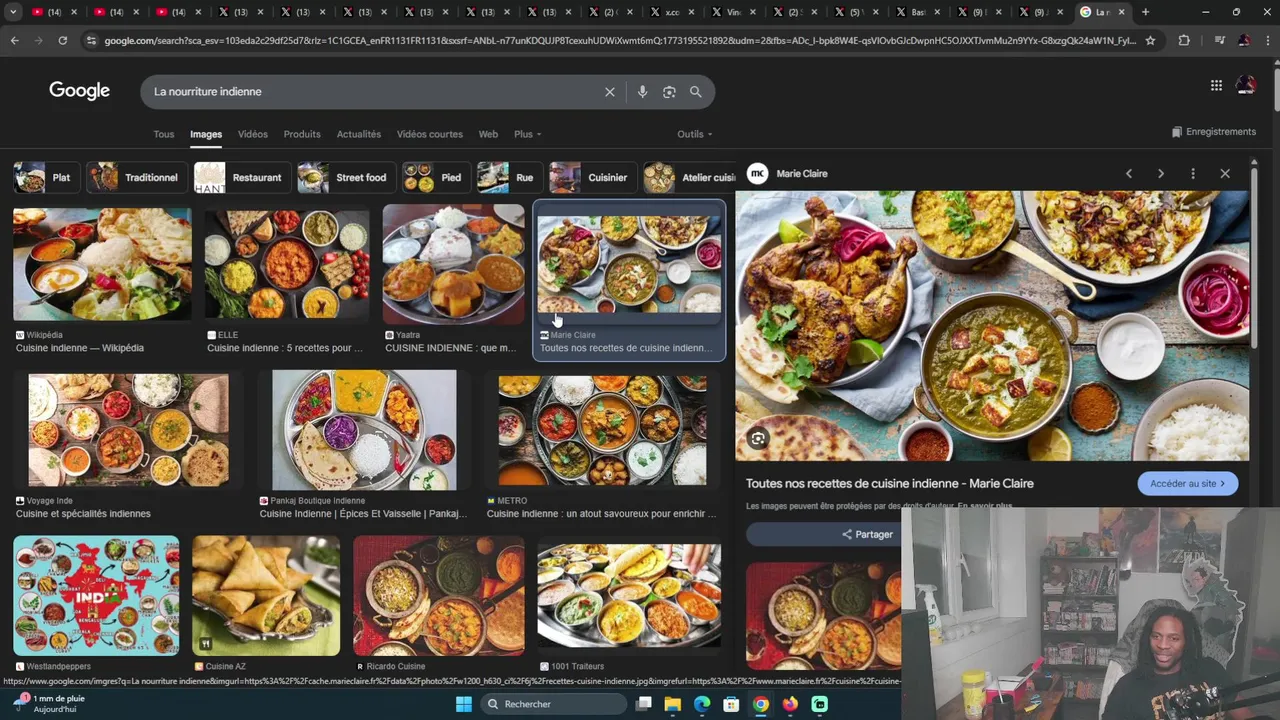Open a new Chrome tab
Viewport: 1280px width, 720px height.
1145,12
